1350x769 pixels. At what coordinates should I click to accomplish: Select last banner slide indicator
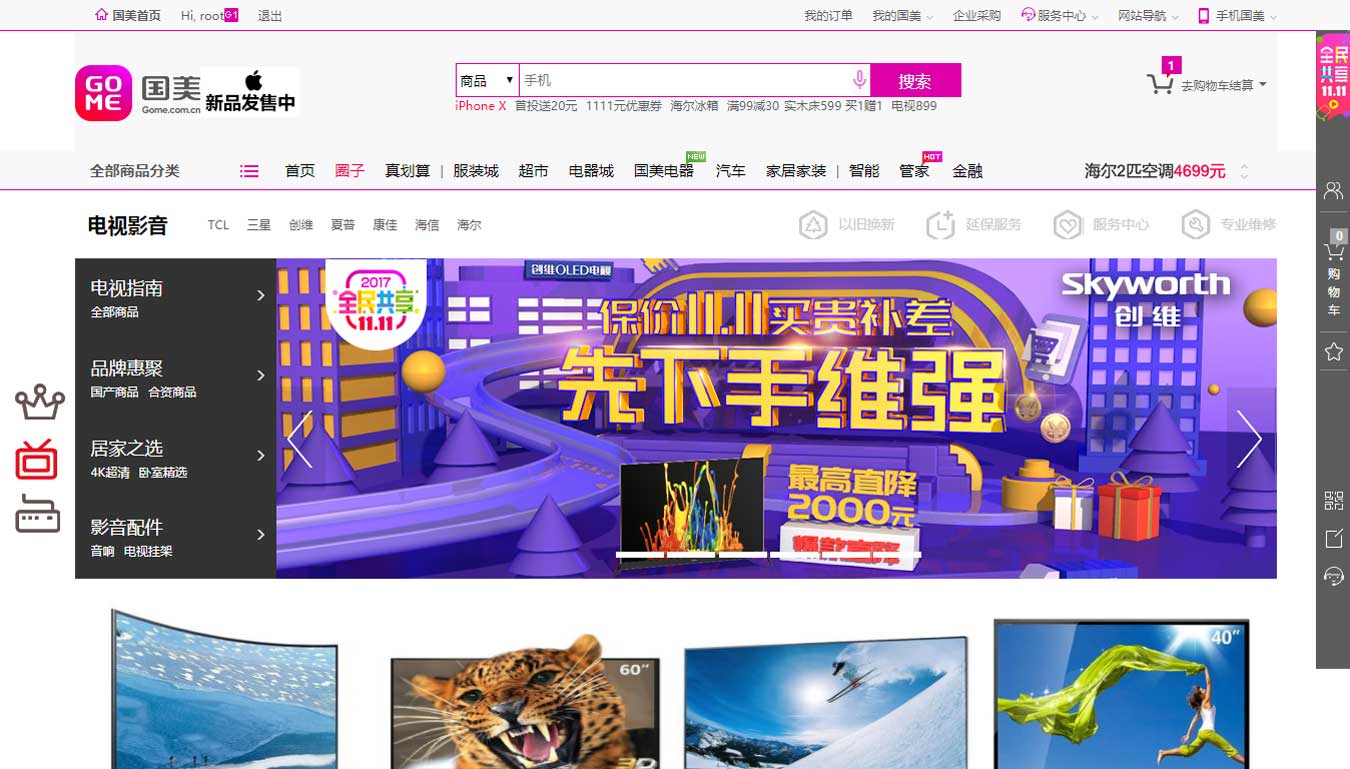895,554
